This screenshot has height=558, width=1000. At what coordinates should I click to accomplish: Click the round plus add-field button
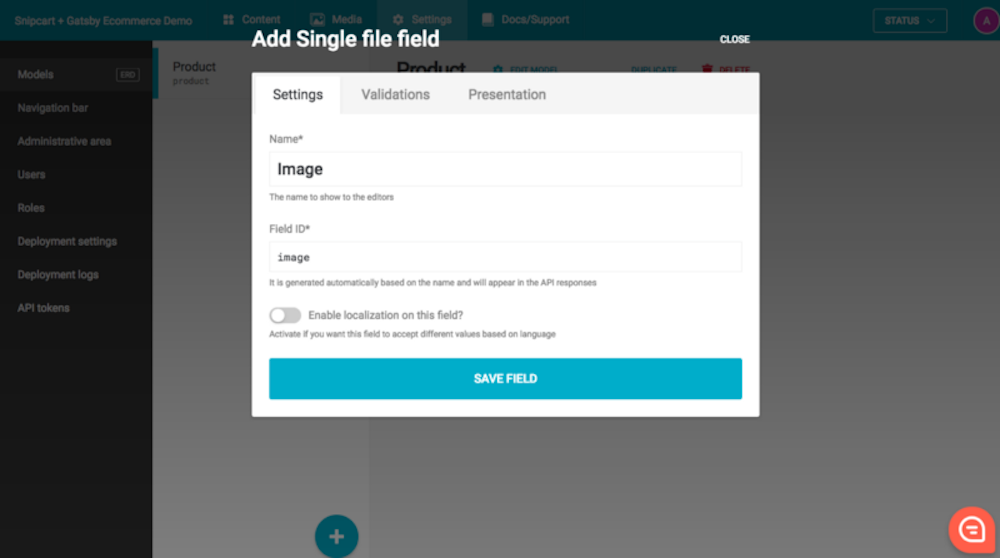click(x=337, y=536)
